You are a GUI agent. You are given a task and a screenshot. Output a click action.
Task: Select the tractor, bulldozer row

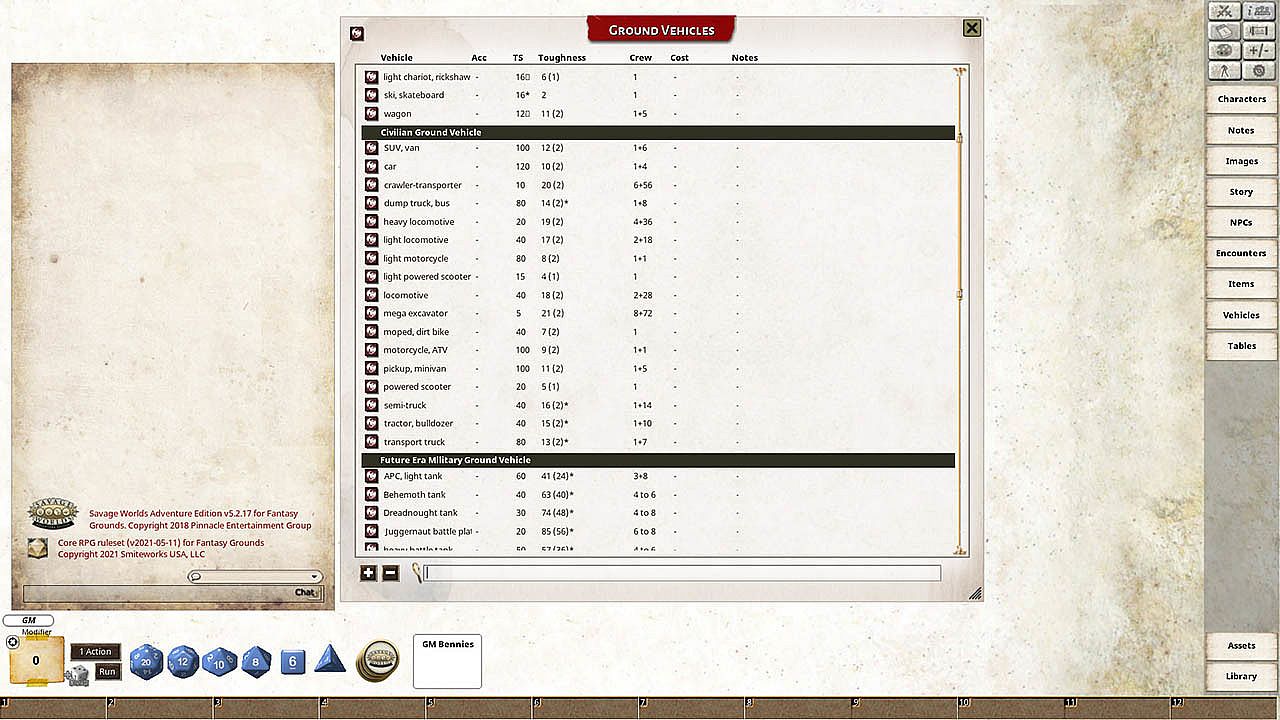[658, 423]
